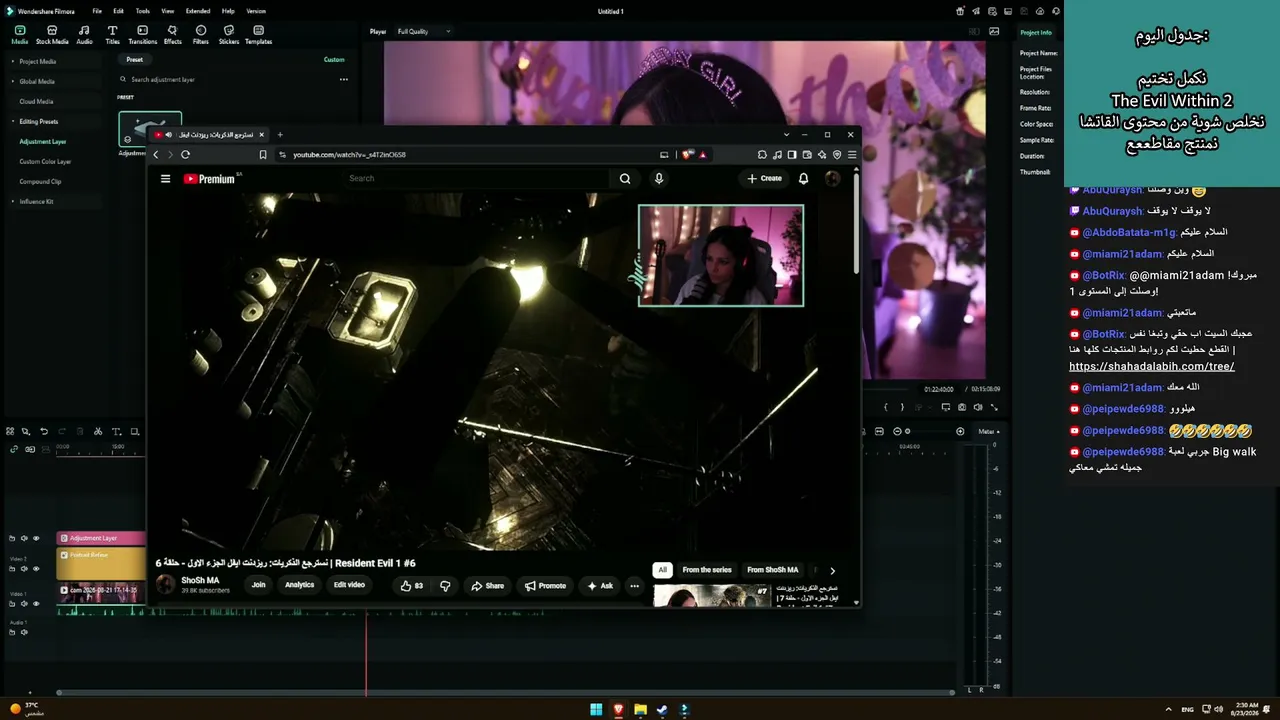Reload the YouTube page in browser
This screenshot has width=1280, height=720.
tap(185, 155)
